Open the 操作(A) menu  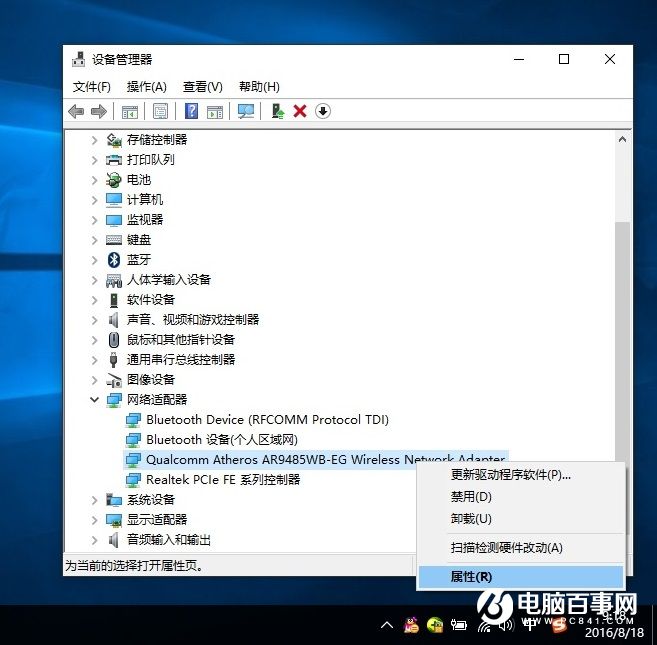pos(147,87)
